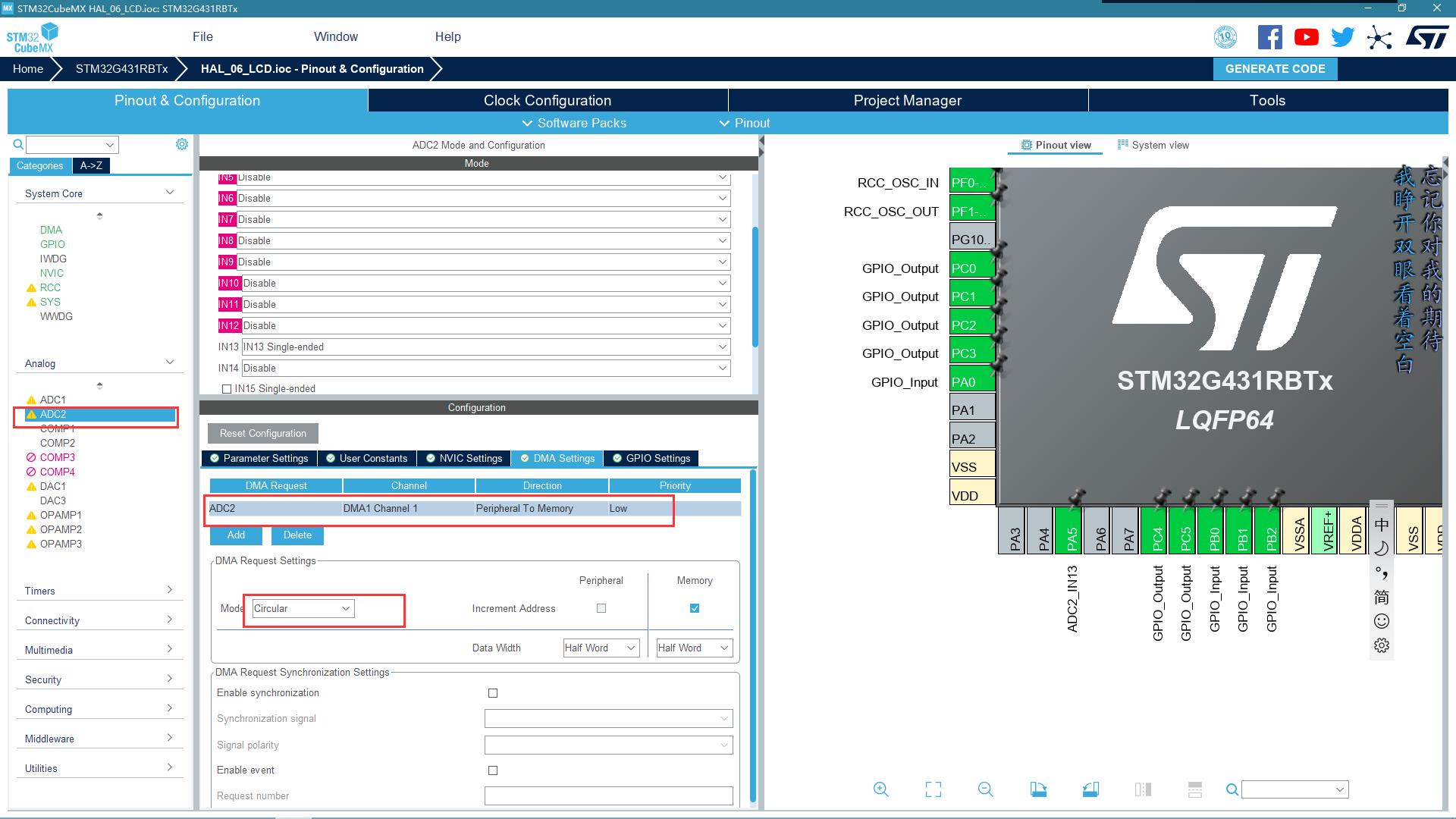1456x819 pixels.
Task: Open the IN10 Disable dropdown
Action: pos(486,283)
